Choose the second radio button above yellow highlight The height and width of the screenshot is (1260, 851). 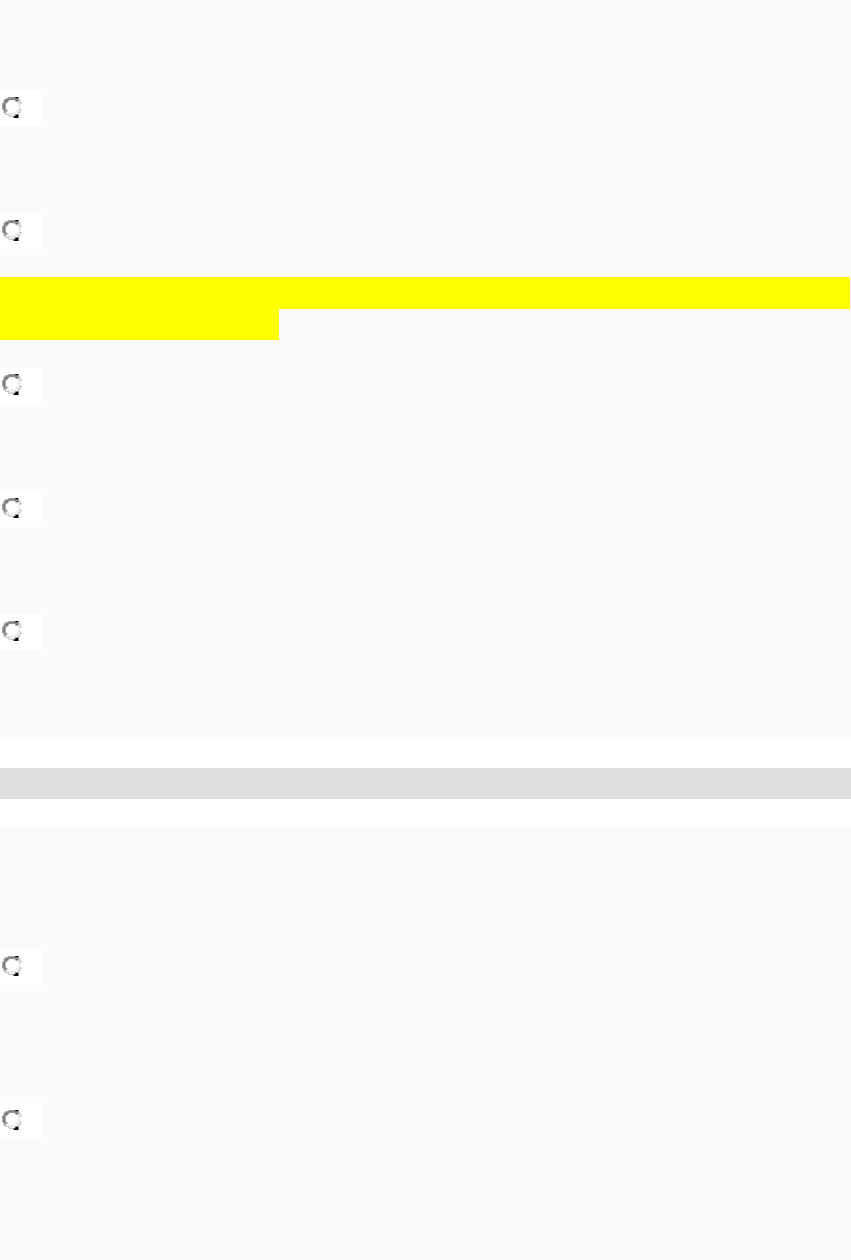pos(13,230)
